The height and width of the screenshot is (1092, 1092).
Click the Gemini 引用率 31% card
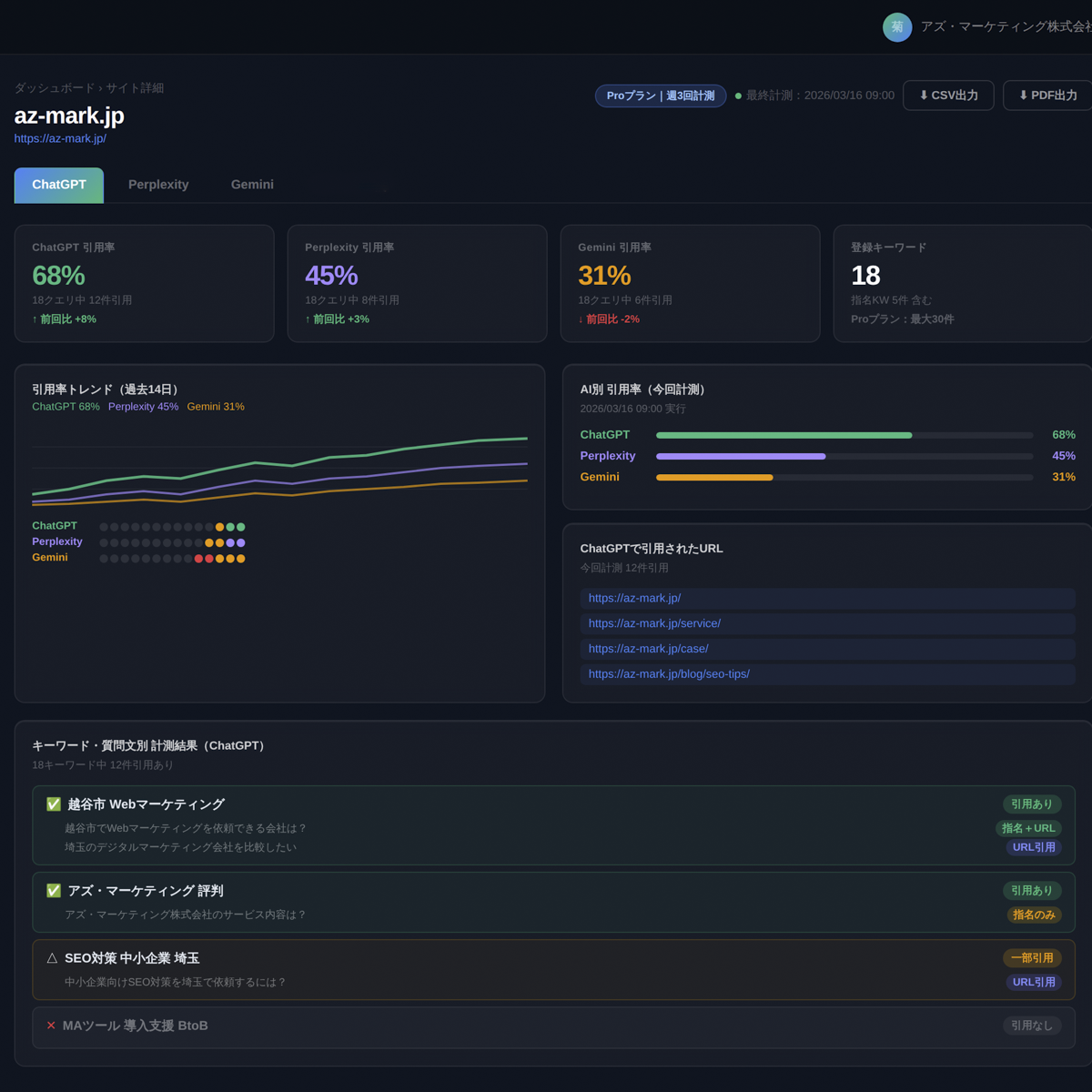pyautogui.click(x=690, y=284)
